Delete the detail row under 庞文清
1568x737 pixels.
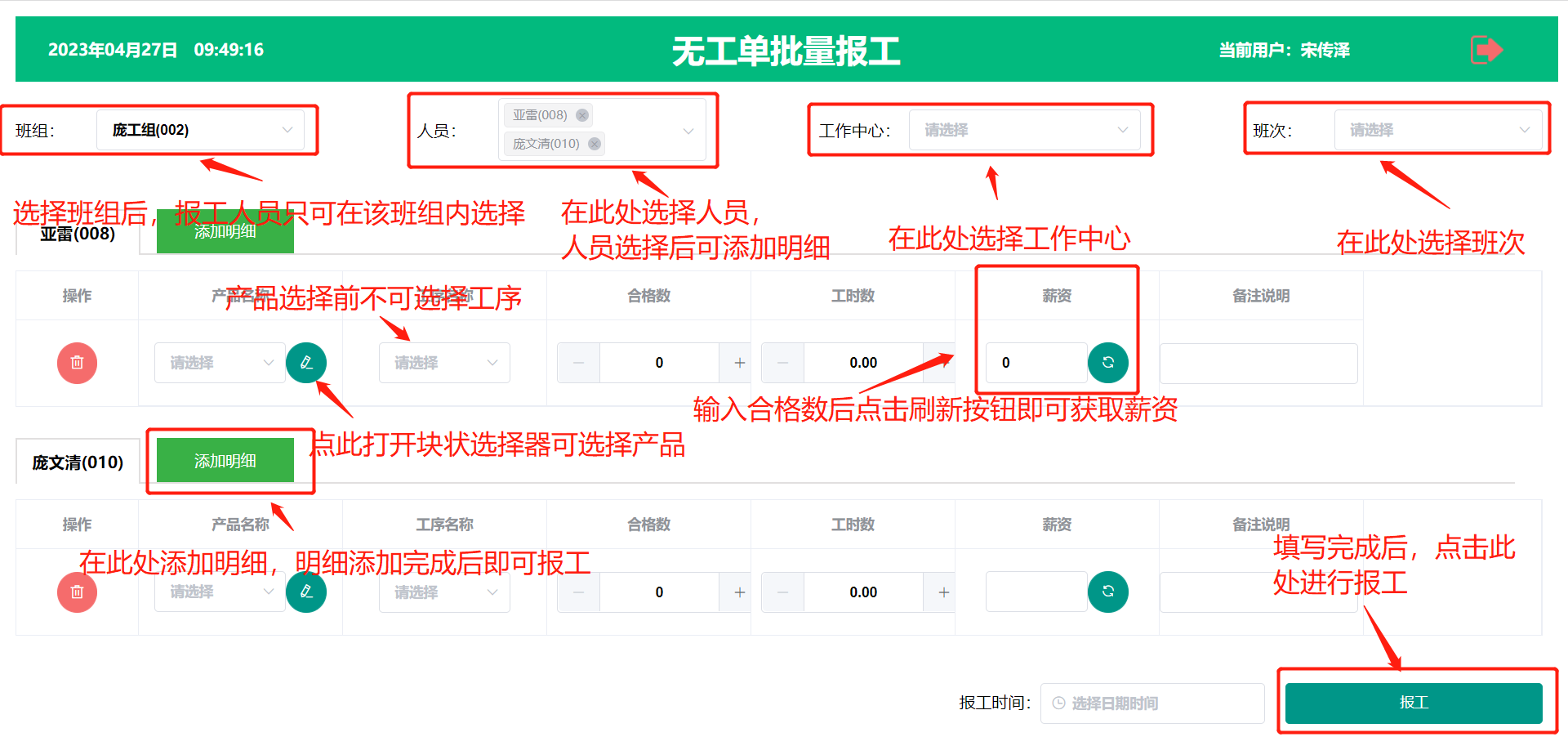pyautogui.click(x=77, y=592)
